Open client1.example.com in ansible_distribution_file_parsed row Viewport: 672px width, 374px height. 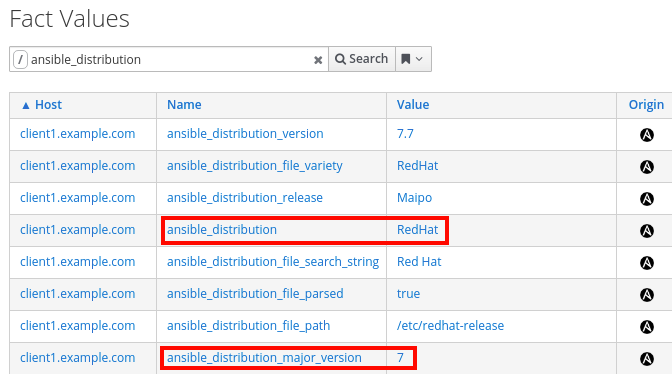(78, 293)
